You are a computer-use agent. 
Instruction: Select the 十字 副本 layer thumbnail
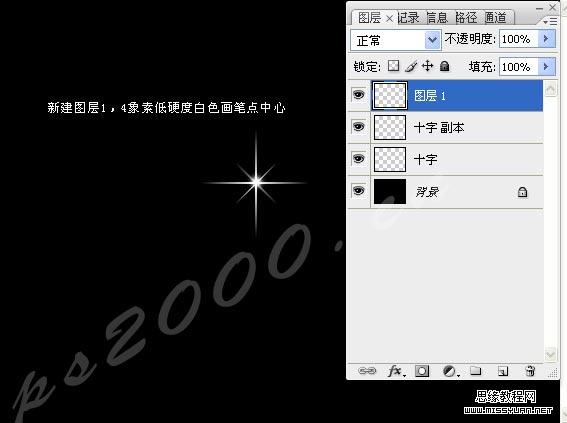[389, 127]
